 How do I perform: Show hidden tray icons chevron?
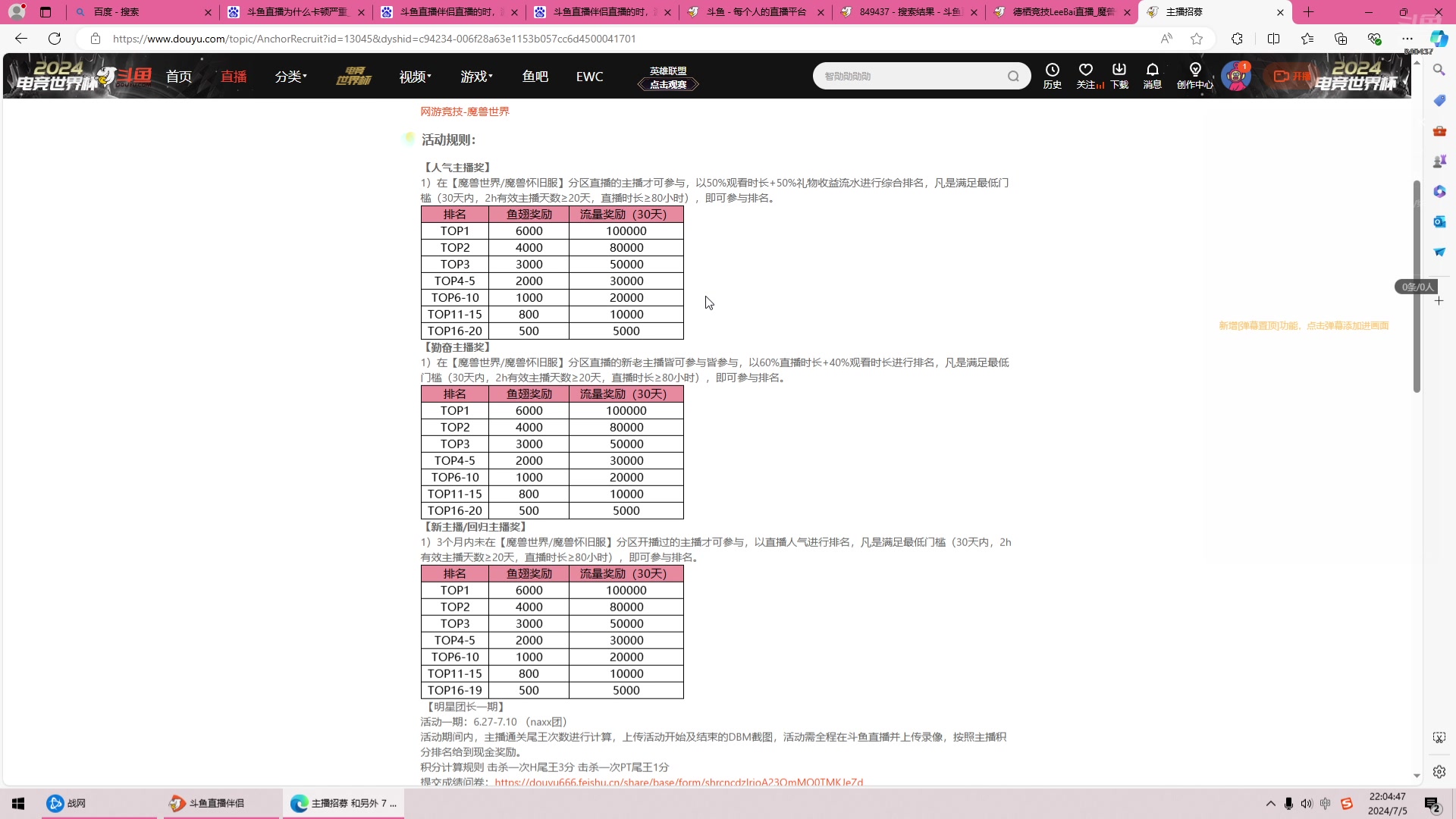(1270, 803)
